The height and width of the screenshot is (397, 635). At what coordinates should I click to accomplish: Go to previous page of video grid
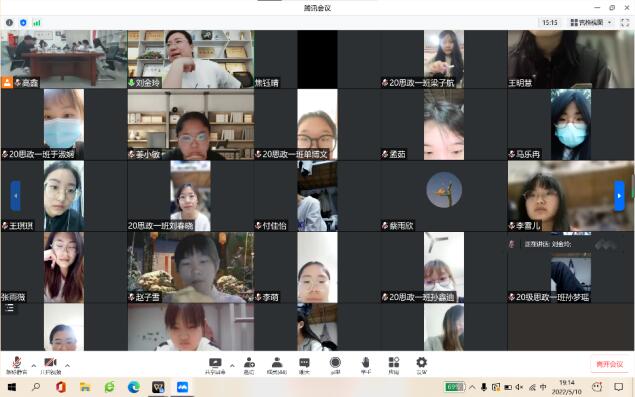15,196
